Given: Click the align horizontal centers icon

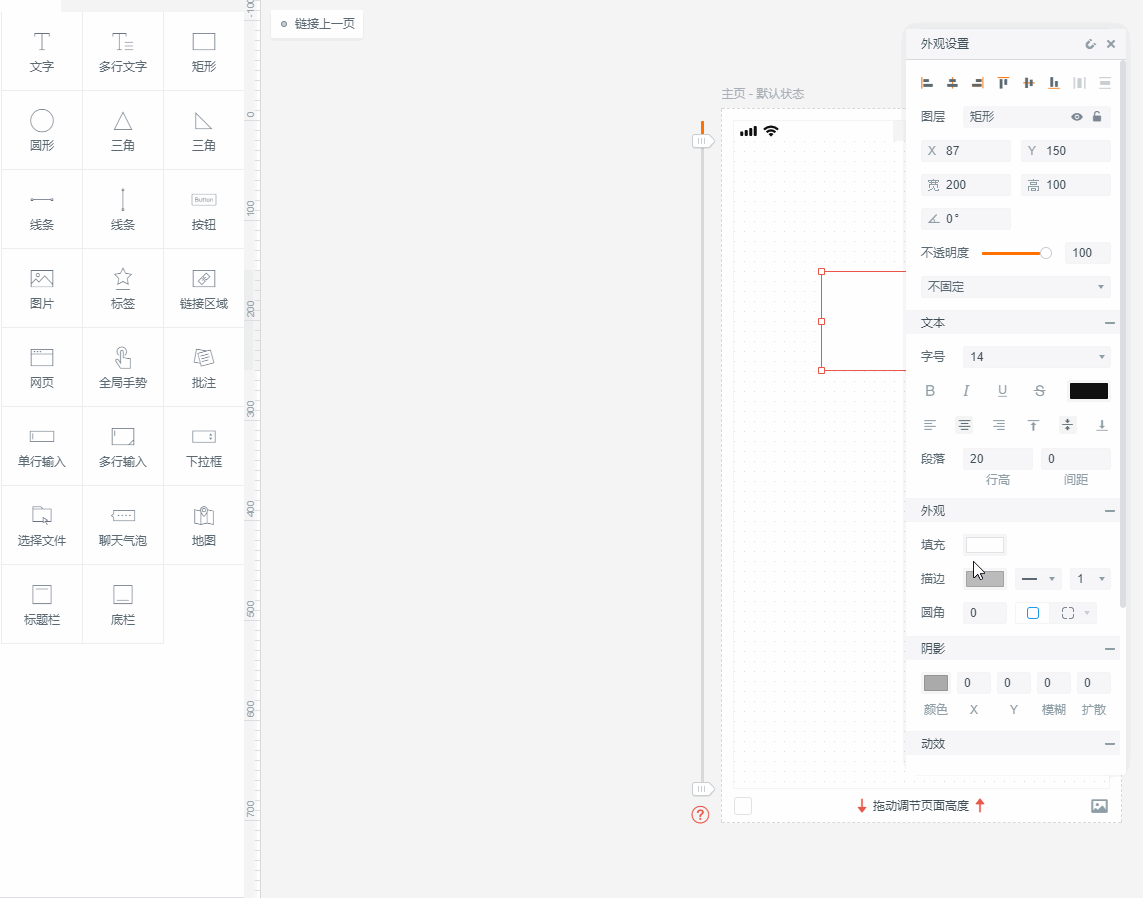Looking at the screenshot, I should (952, 83).
